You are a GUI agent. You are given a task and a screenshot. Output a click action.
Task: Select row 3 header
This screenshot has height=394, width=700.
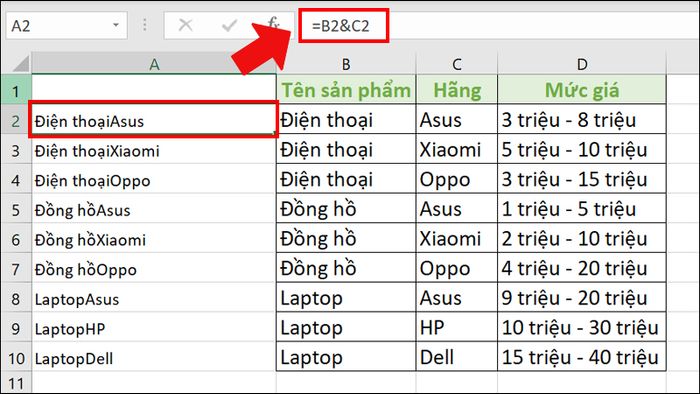click(x=16, y=149)
